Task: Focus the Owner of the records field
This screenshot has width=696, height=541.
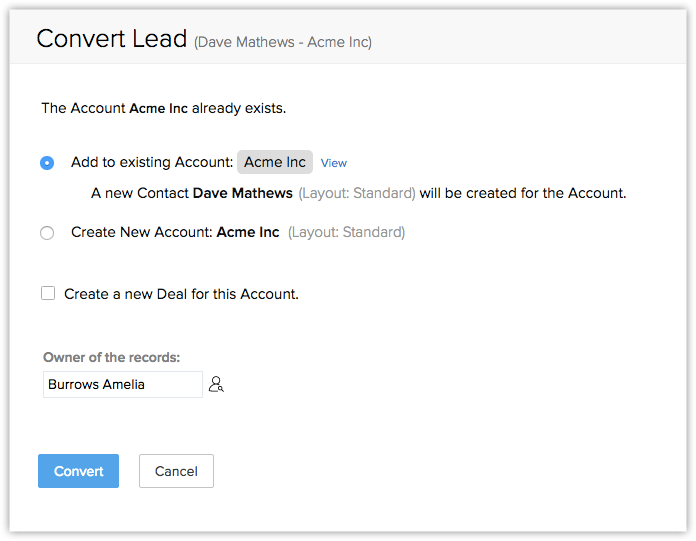Action: click(x=123, y=384)
